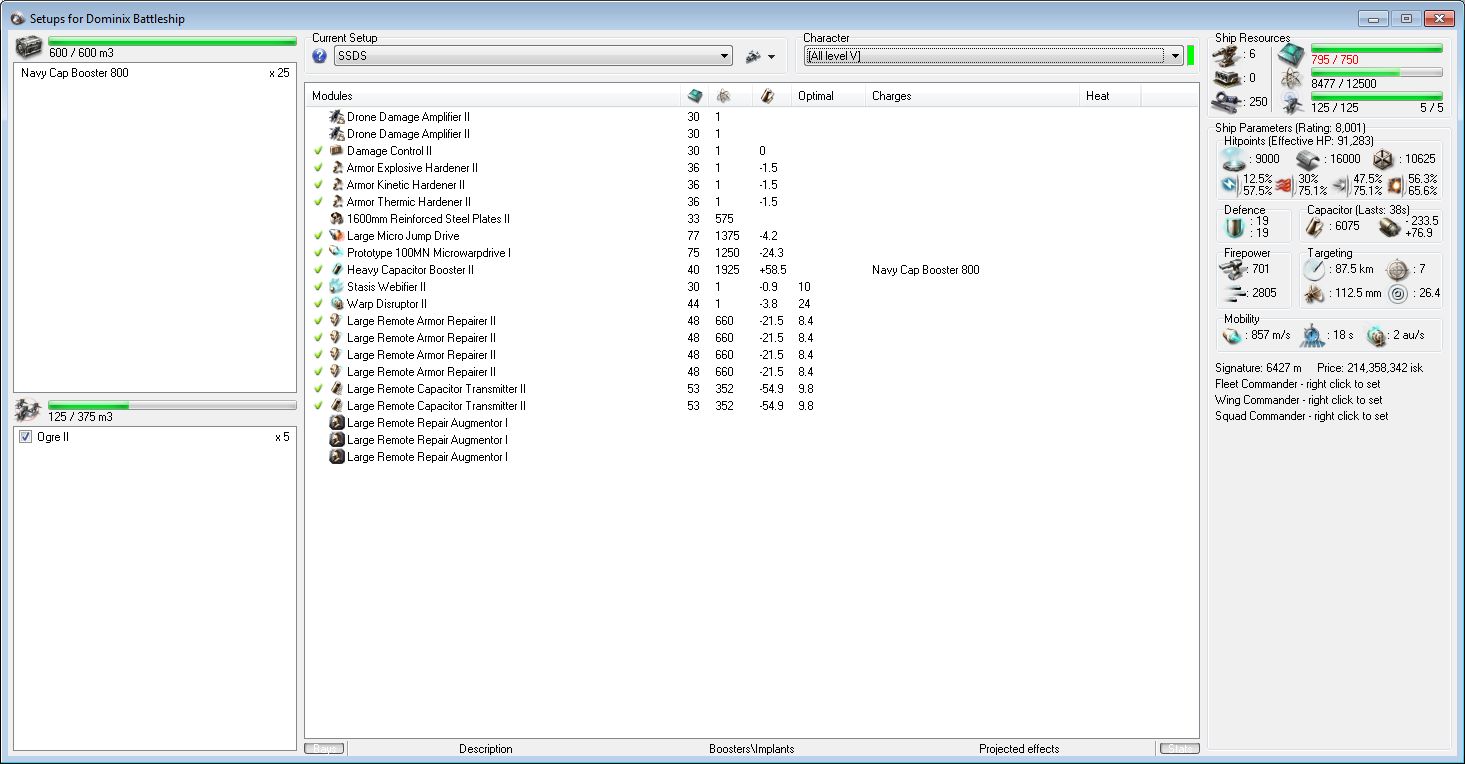The image size is (1465, 764).
Task: Click the targeting range icon showing 87.5 km
Action: [1313, 270]
